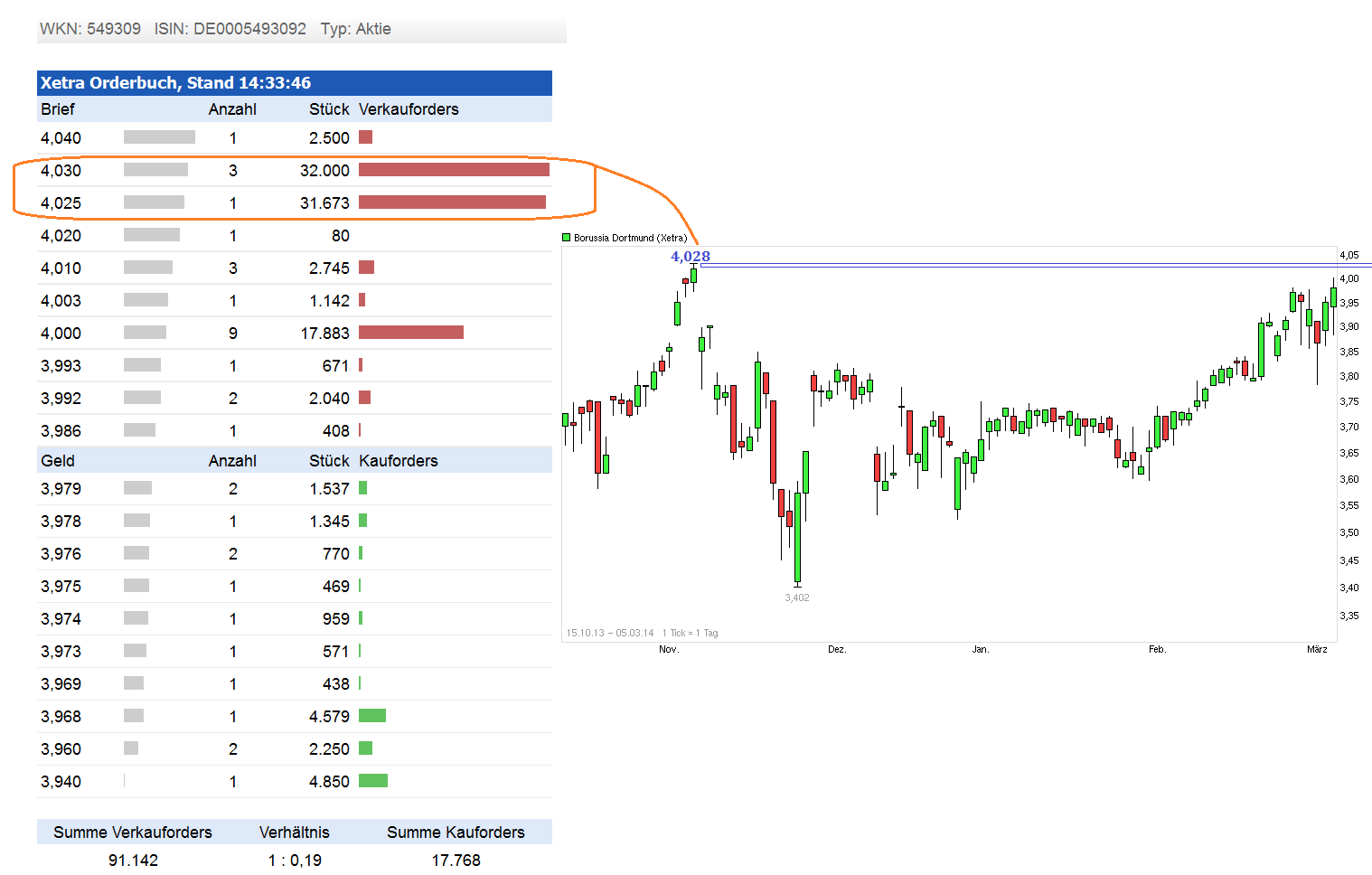This screenshot has height=875, width=1372.
Task: Click the Verkauforders column header
Action: click(x=409, y=109)
